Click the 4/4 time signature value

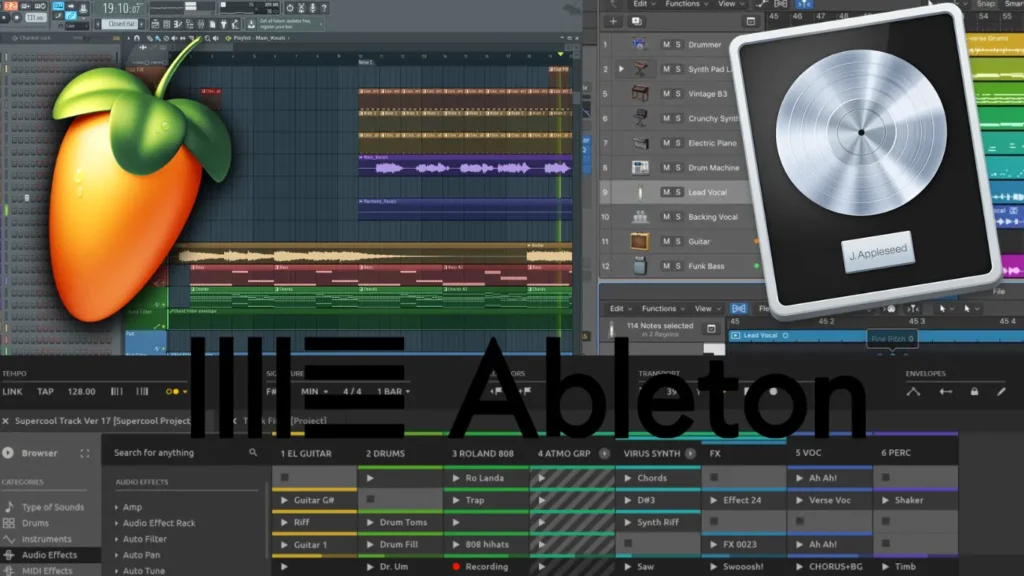pyautogui.click(x=352, y=391)
